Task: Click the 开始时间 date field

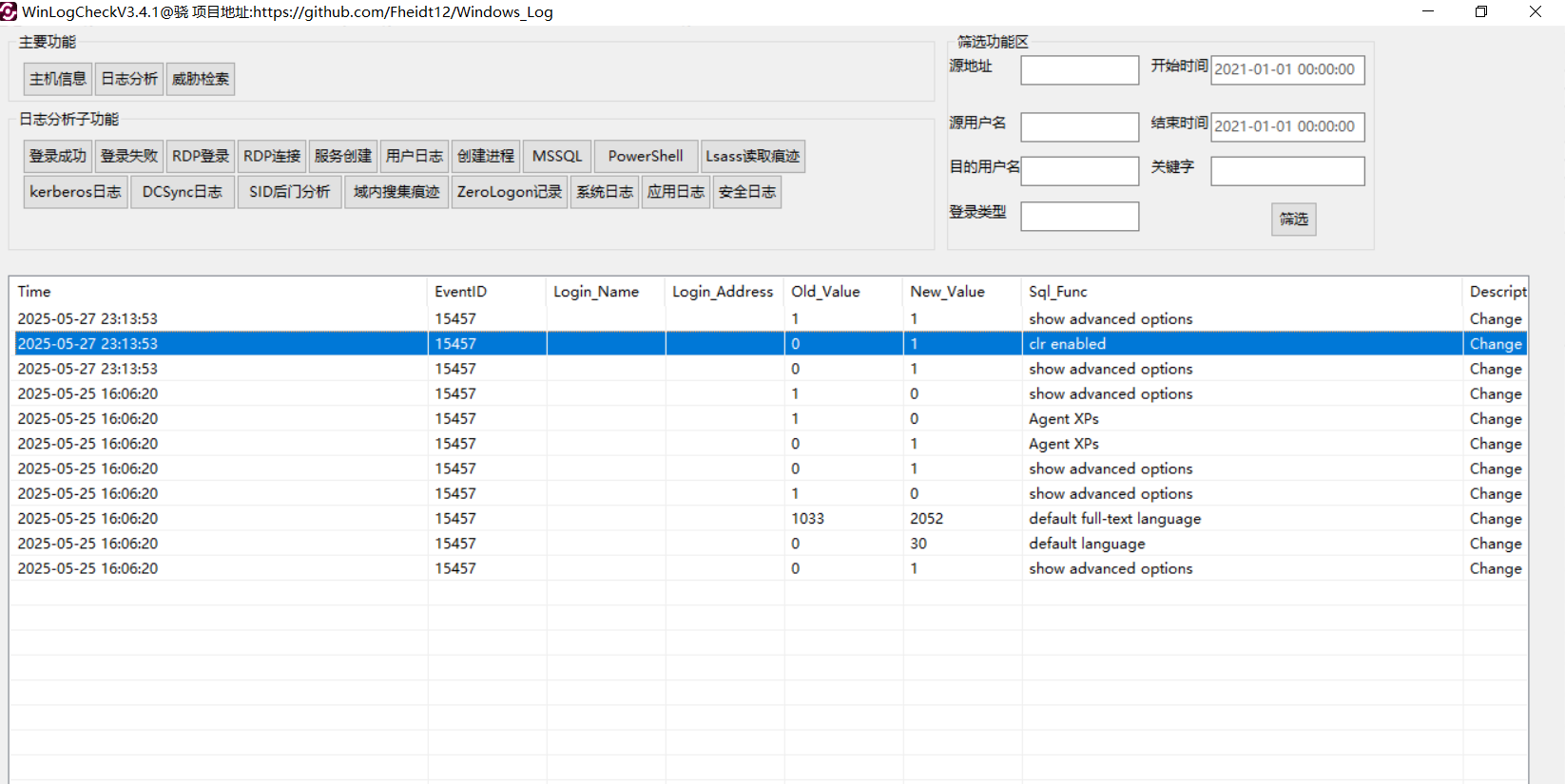Action: click(x=1288, y=70)
